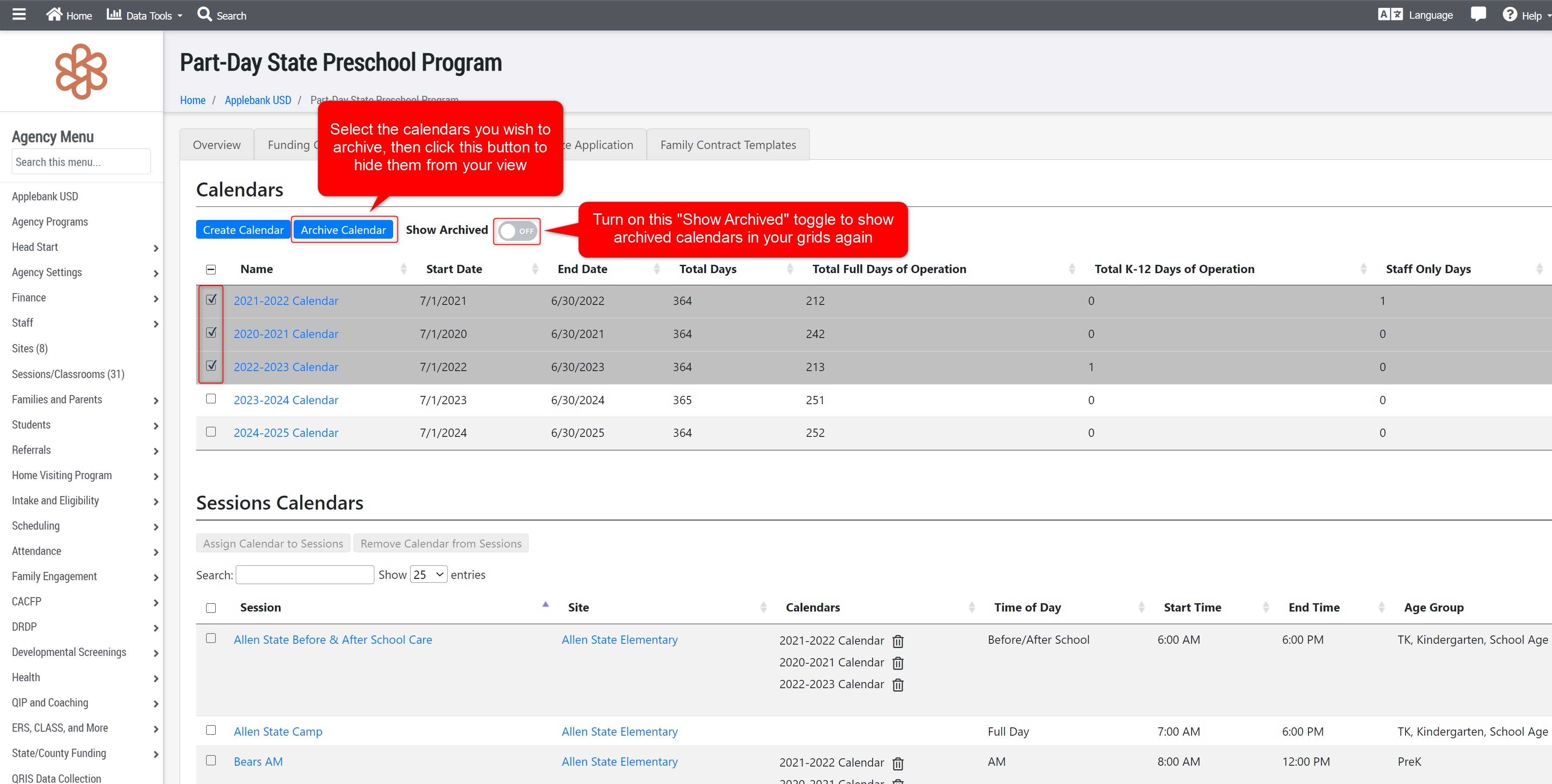Tick the Allen State Camp session checkbox
The height and width of the screenshot is (784, 1552).
coord(211,730)
